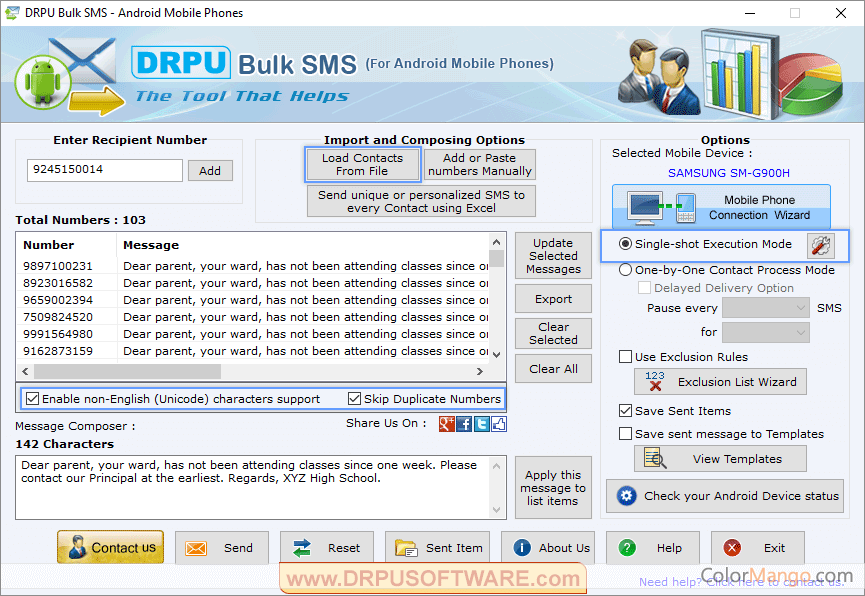The width and height of the screenshot is (865, 596).
Task: Click the red Exit icon
Action: [x=732, y=547]
